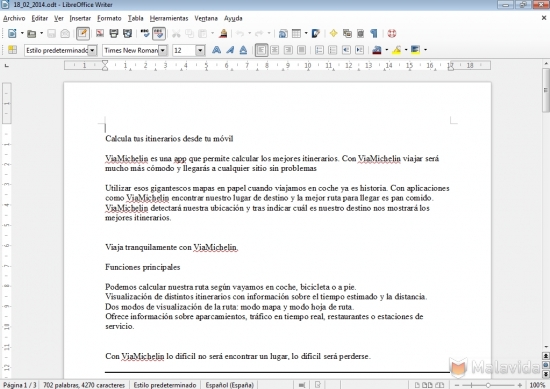
Task: Open the Styles and Formatting icon
Action: pos(12,50)
